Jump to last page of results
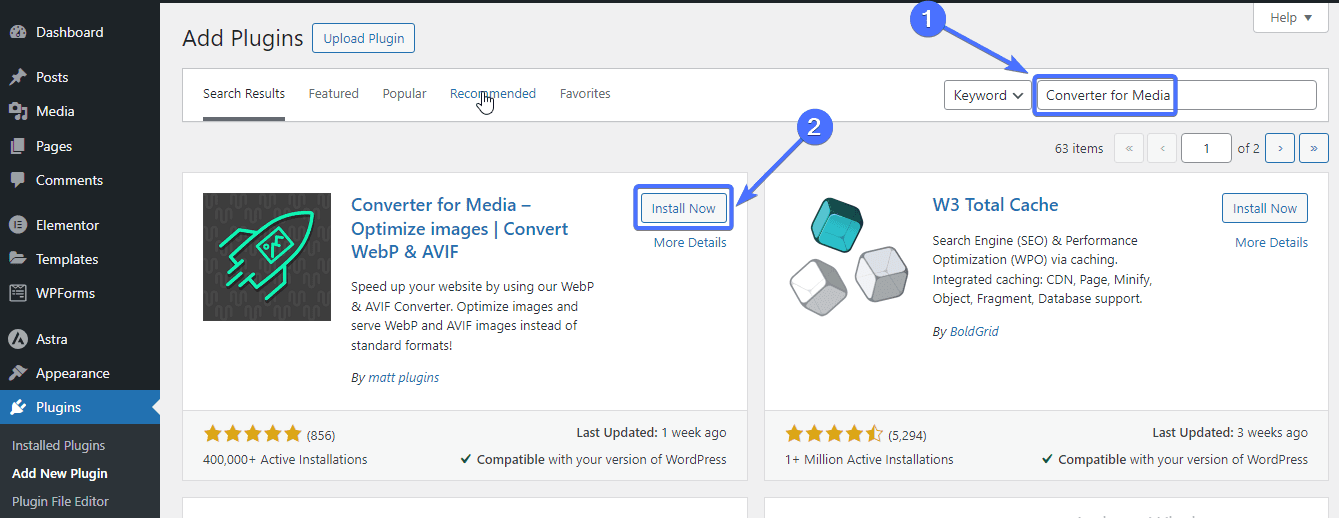This screenshot has width=1339, height=518. (1314, 148)
